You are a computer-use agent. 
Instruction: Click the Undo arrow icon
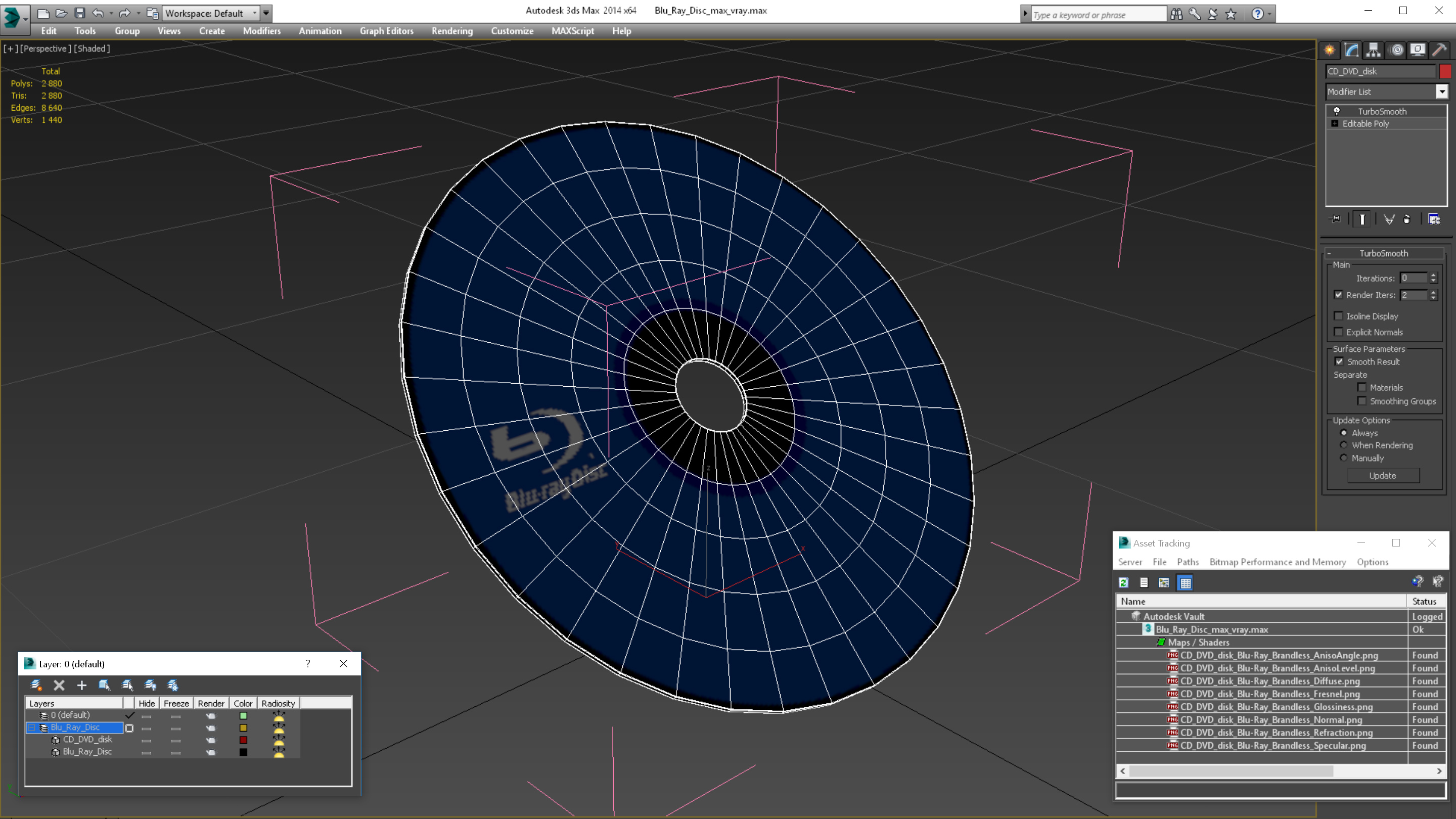pos(98,13)
